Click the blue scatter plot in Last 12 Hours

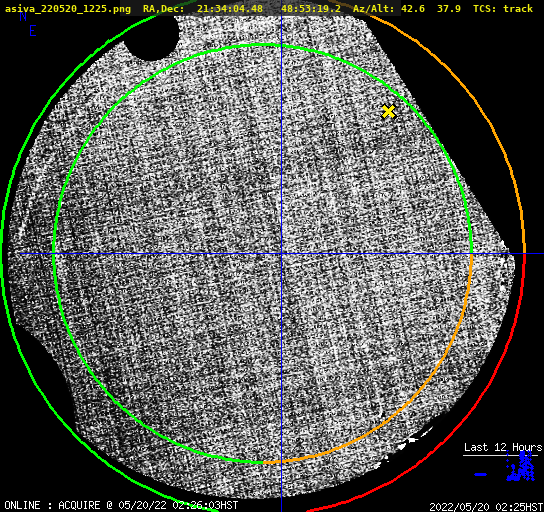click(520, 467)
